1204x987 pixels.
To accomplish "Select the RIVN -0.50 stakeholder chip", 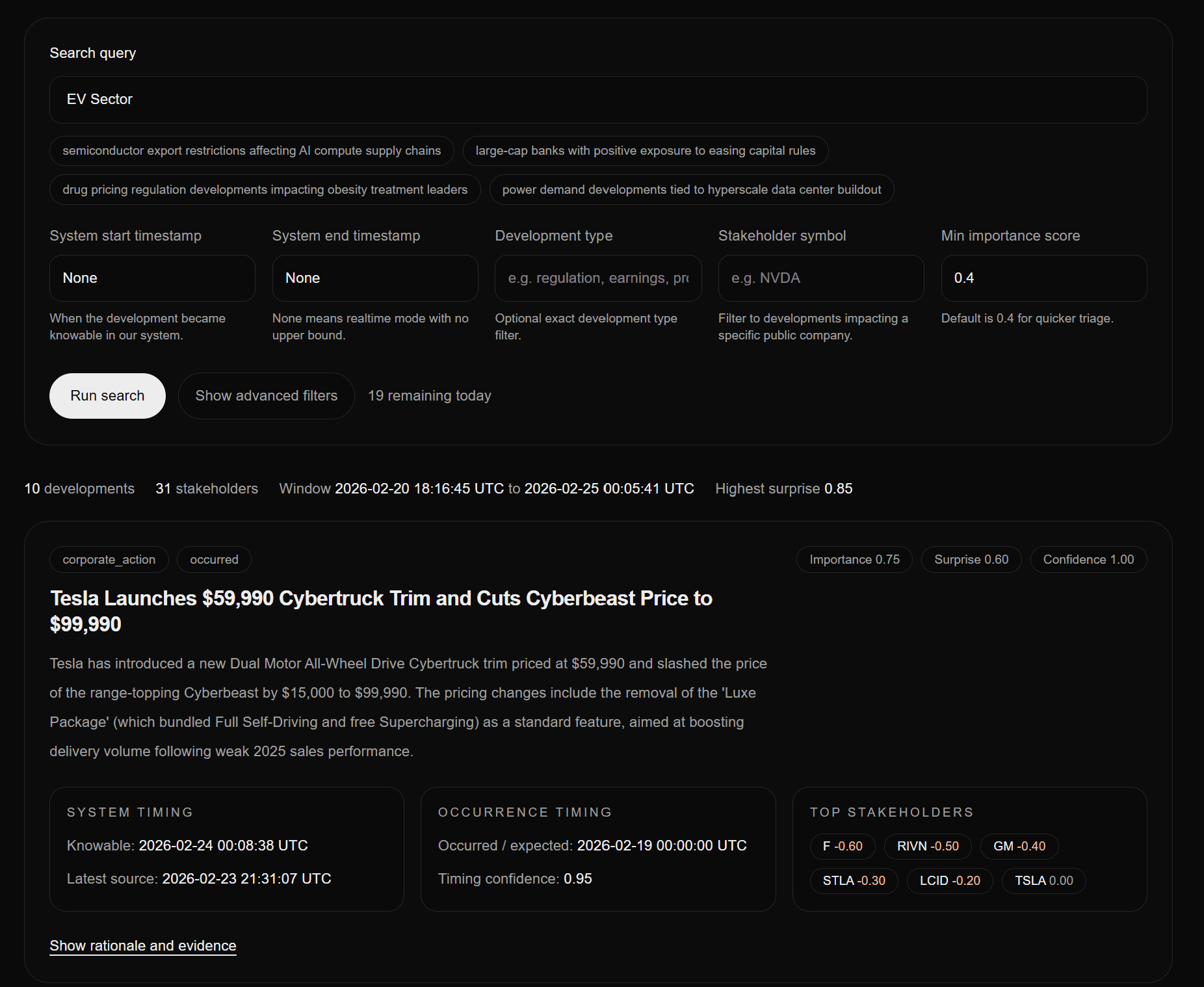I will pos(927,846).
